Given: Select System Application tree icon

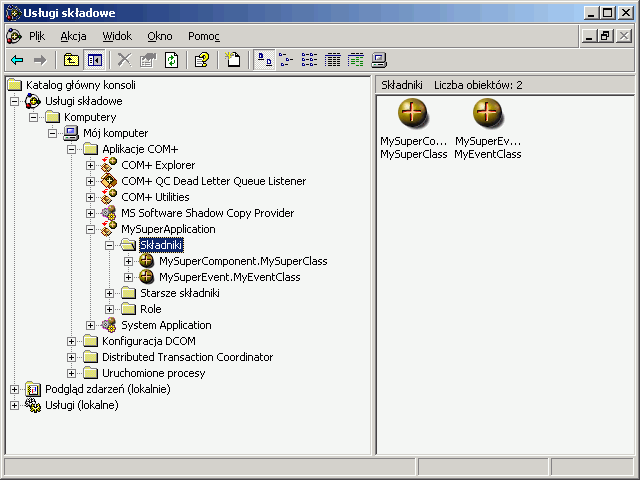Looking at the screenshot, I should coord(109,325).
